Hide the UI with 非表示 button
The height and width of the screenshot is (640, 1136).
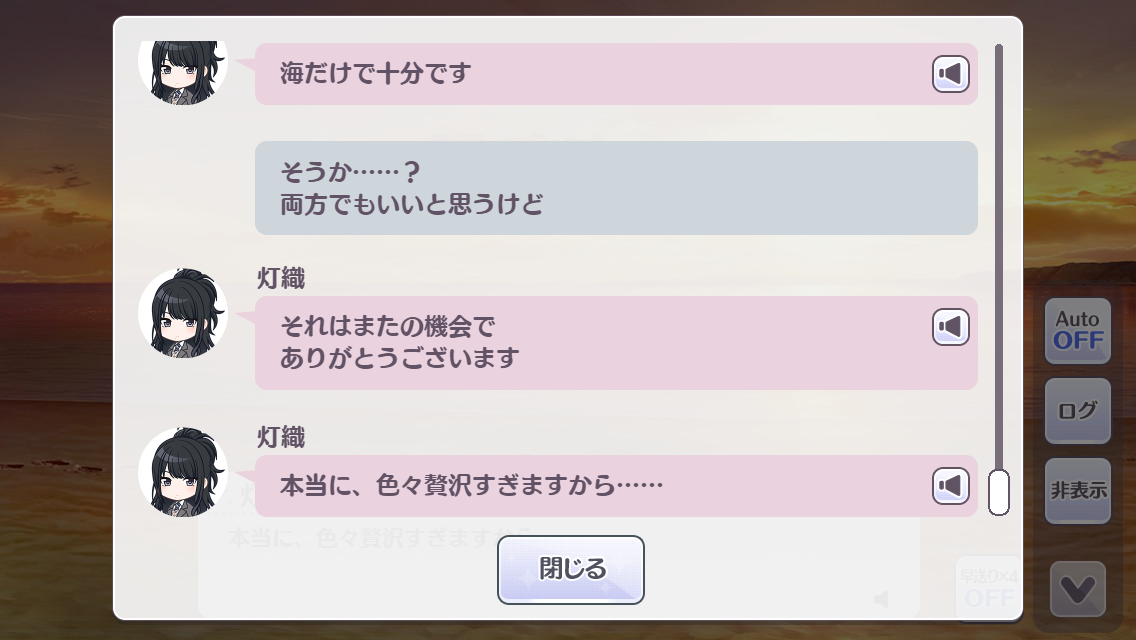pos(1077,491)
